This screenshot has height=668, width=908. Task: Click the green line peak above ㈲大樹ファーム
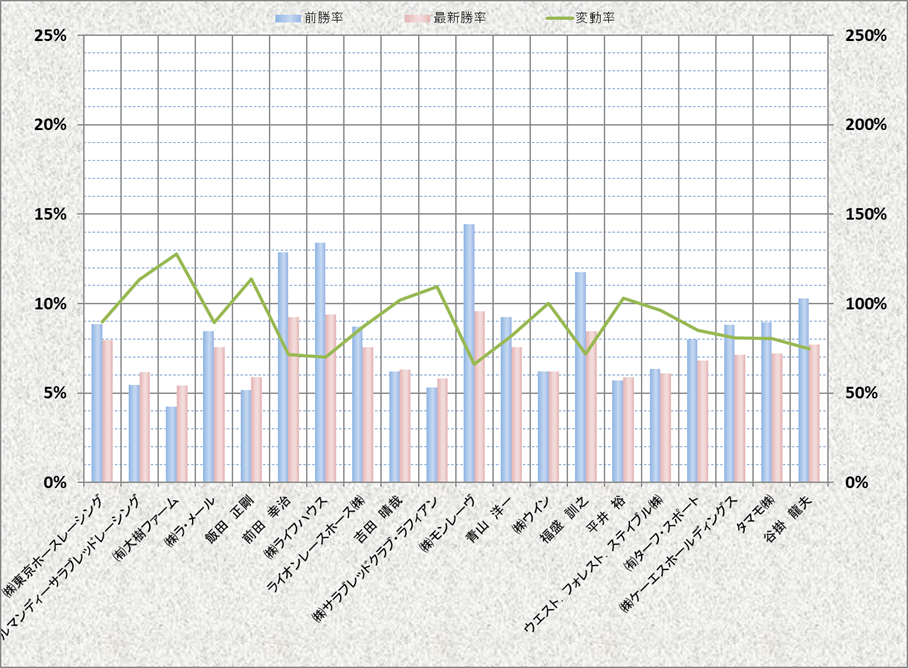point(177,254)
